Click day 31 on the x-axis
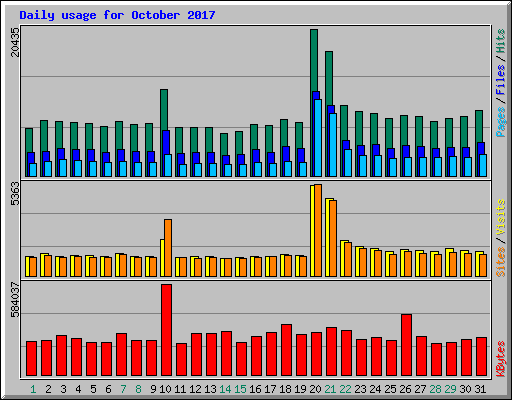This screenshot has height=400, width=512. (480, 389)
